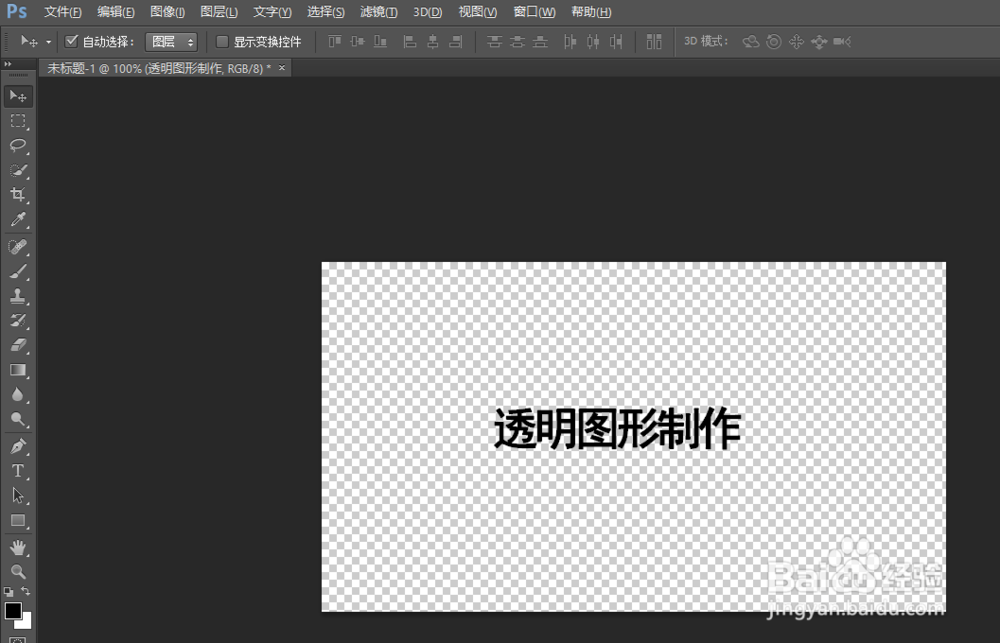Select the Move tool in the toolbox

point(18,96)
